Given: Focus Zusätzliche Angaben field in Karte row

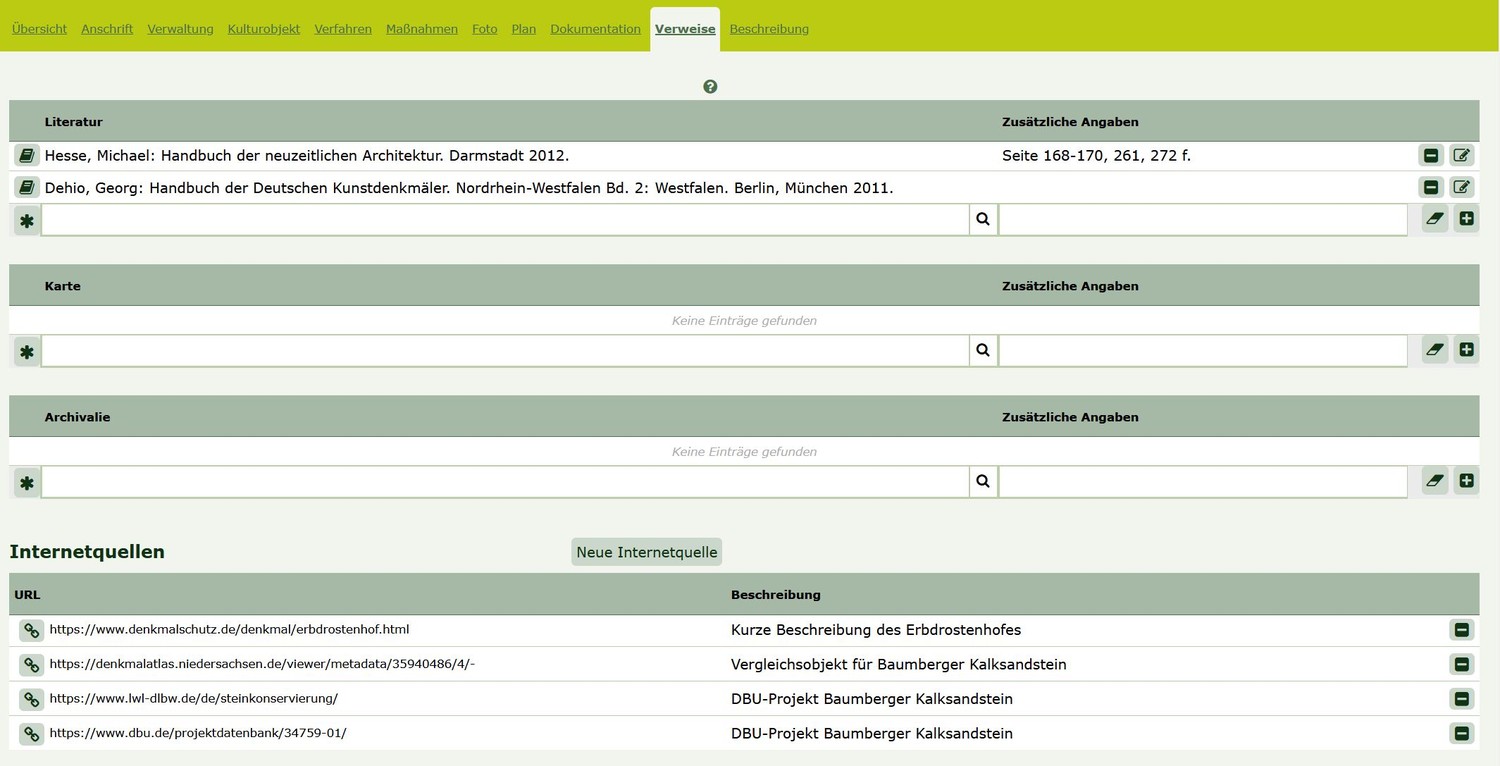Looking at the screenshot, I should pyautogui.click(x=1203, y=351).
